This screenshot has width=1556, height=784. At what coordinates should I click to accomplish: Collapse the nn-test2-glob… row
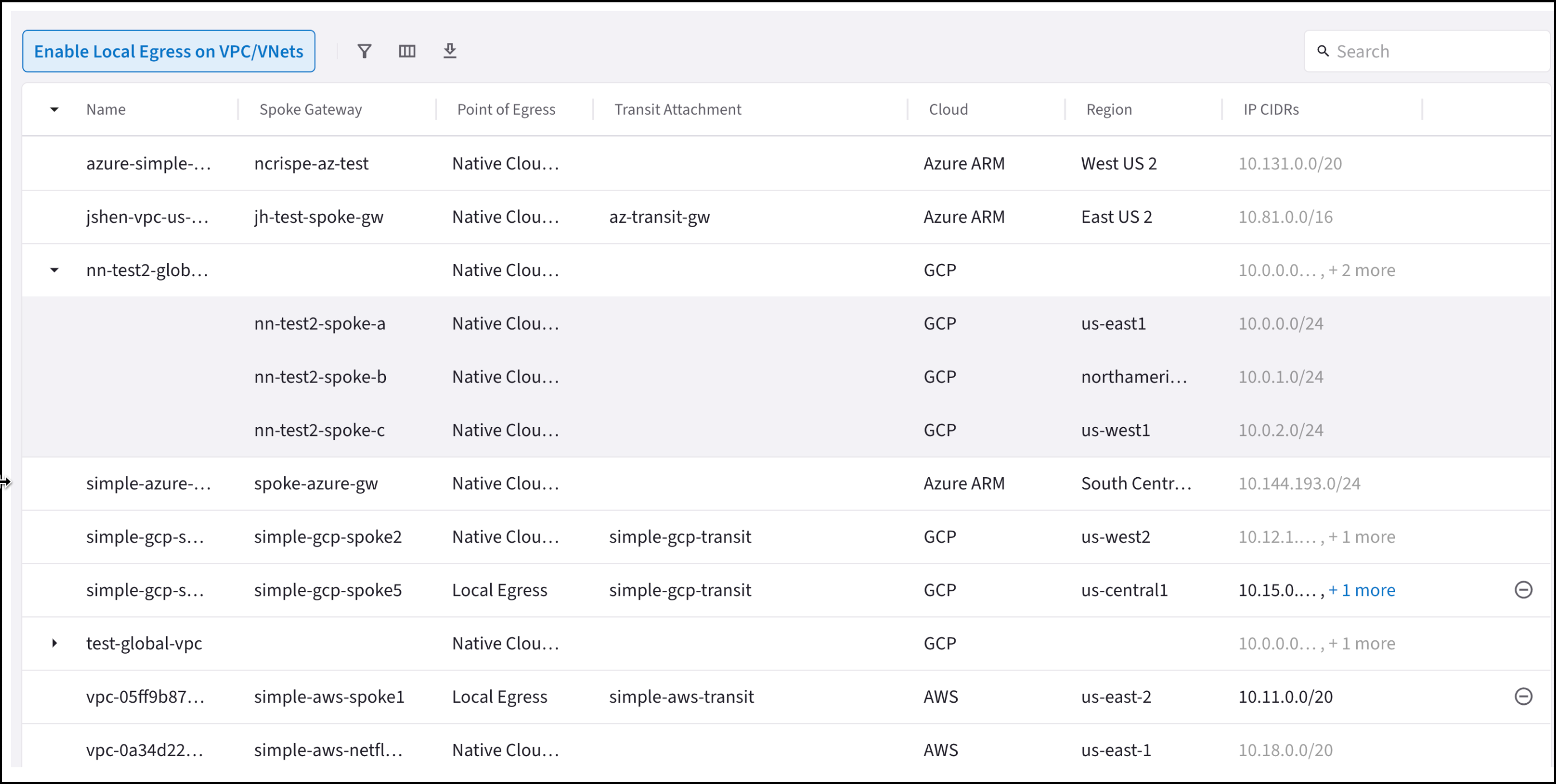(x=55, y=270)
